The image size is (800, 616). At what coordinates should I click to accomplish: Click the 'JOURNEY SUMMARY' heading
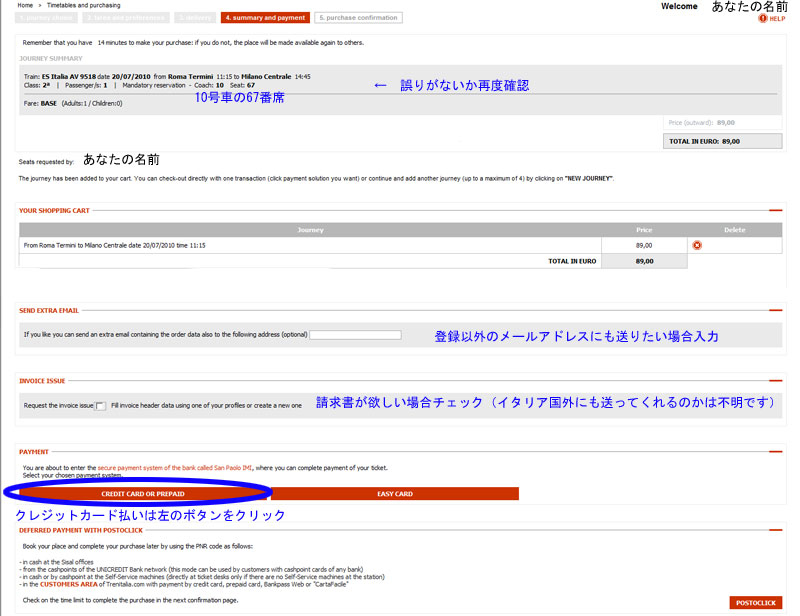[51, 58]
